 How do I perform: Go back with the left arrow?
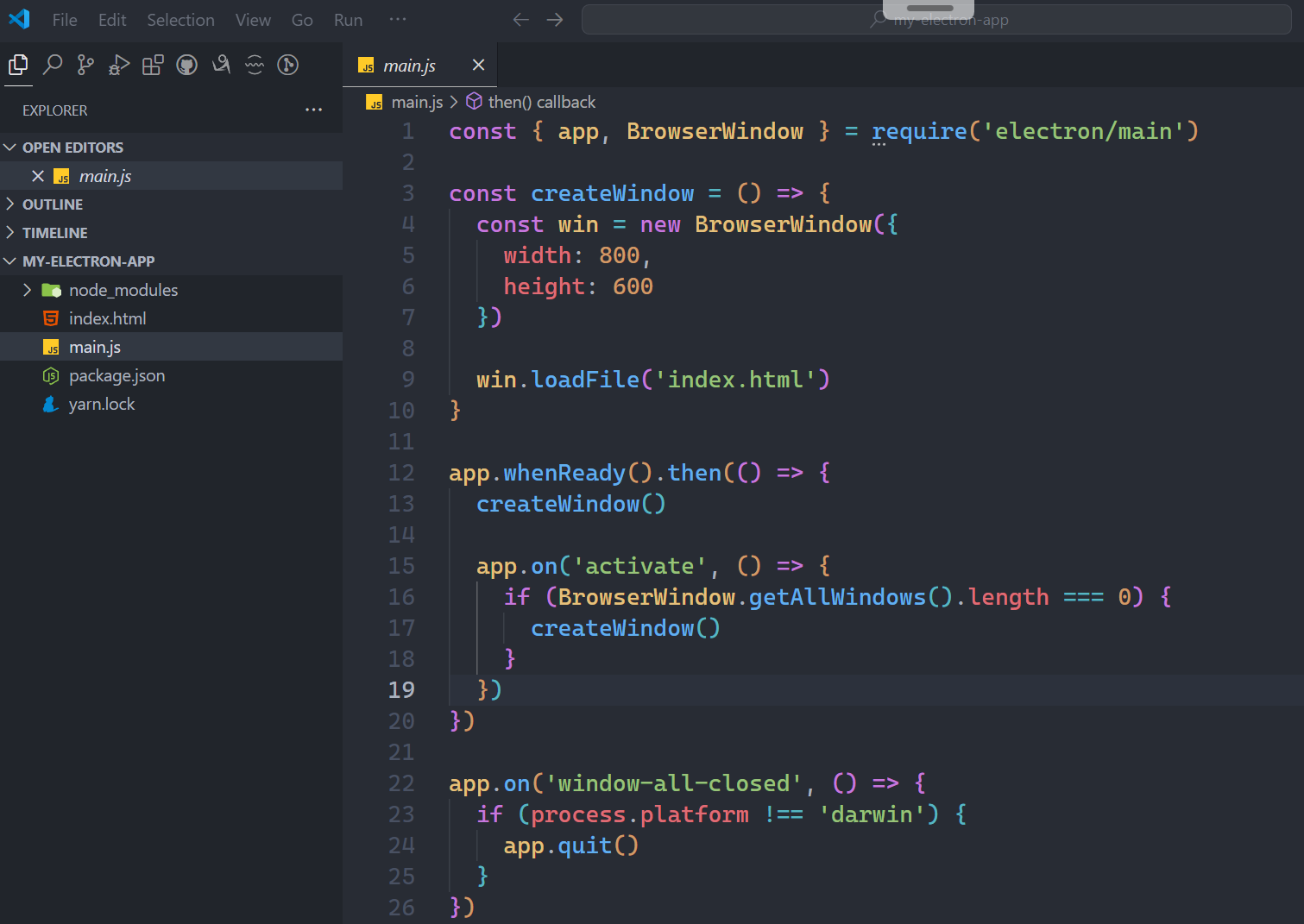[520, 19]
